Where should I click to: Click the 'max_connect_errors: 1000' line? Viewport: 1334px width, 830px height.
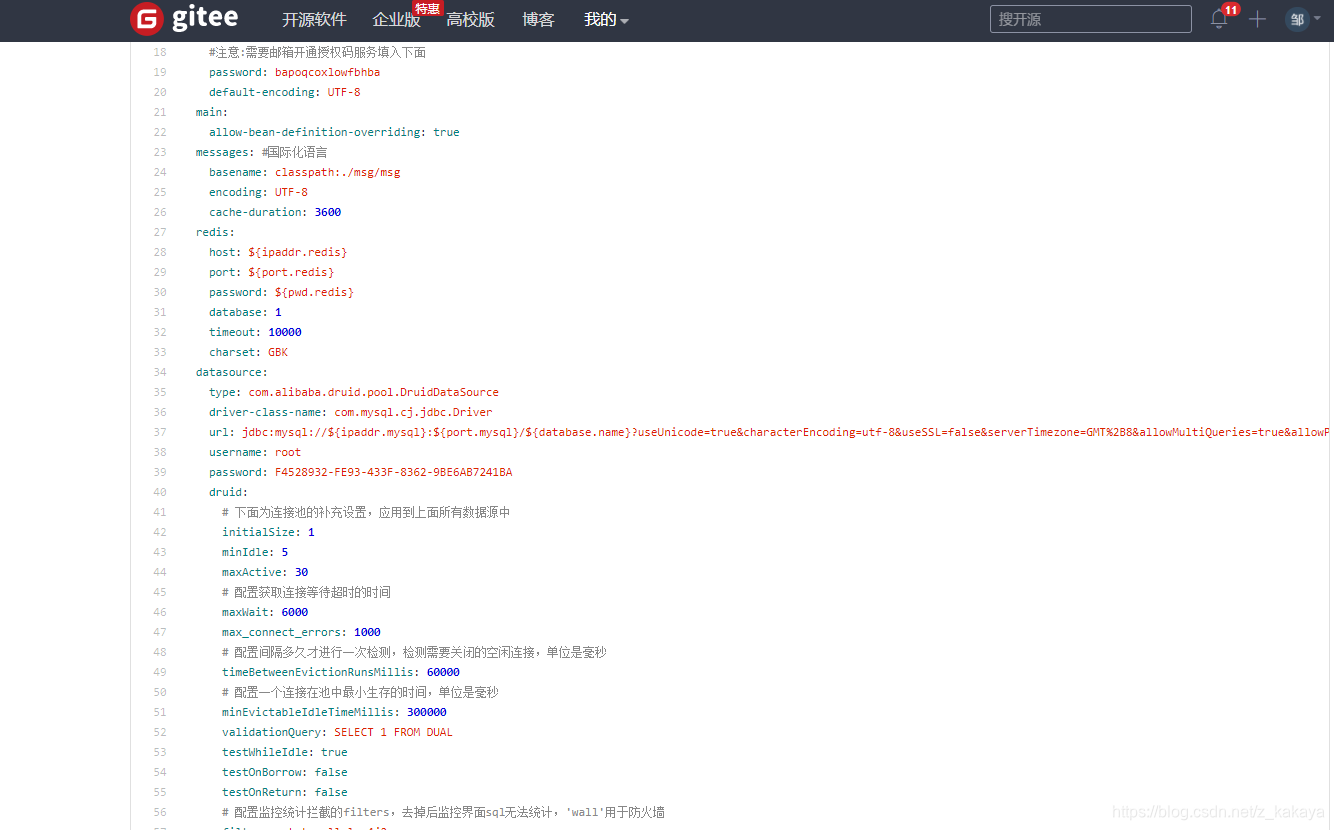click(x=301, y=632)
